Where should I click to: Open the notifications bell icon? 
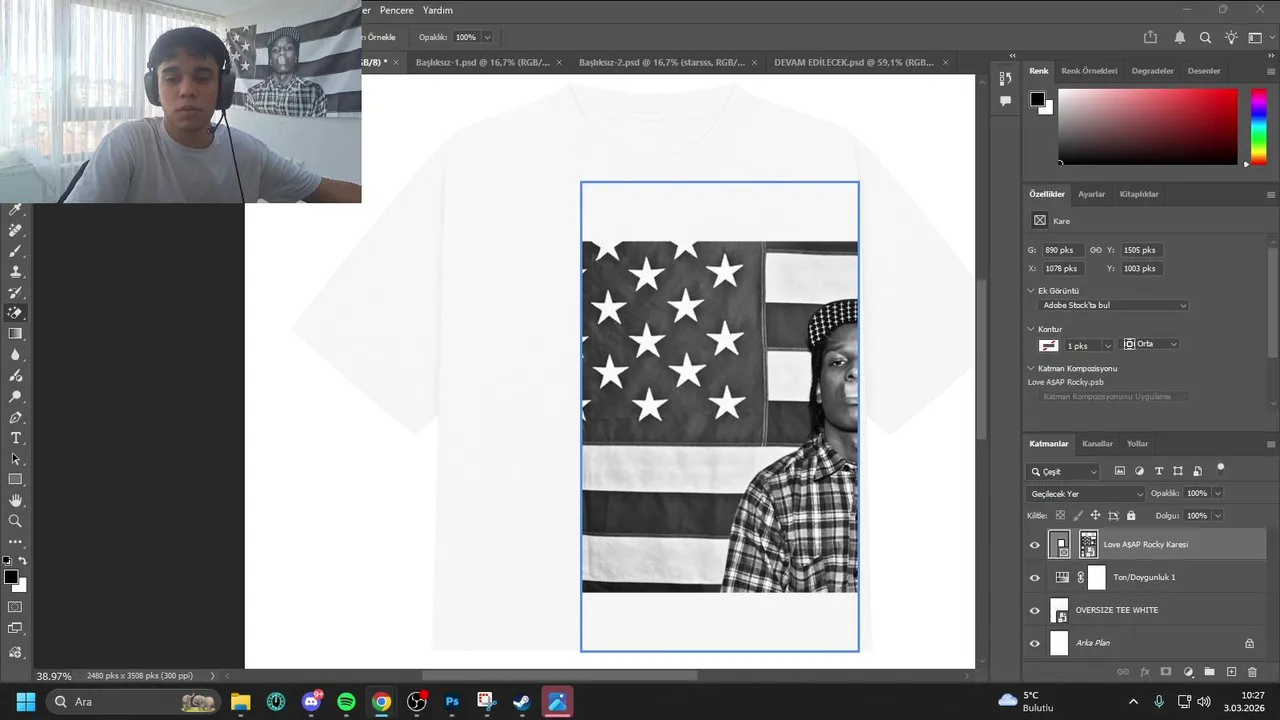(1180, 37)
